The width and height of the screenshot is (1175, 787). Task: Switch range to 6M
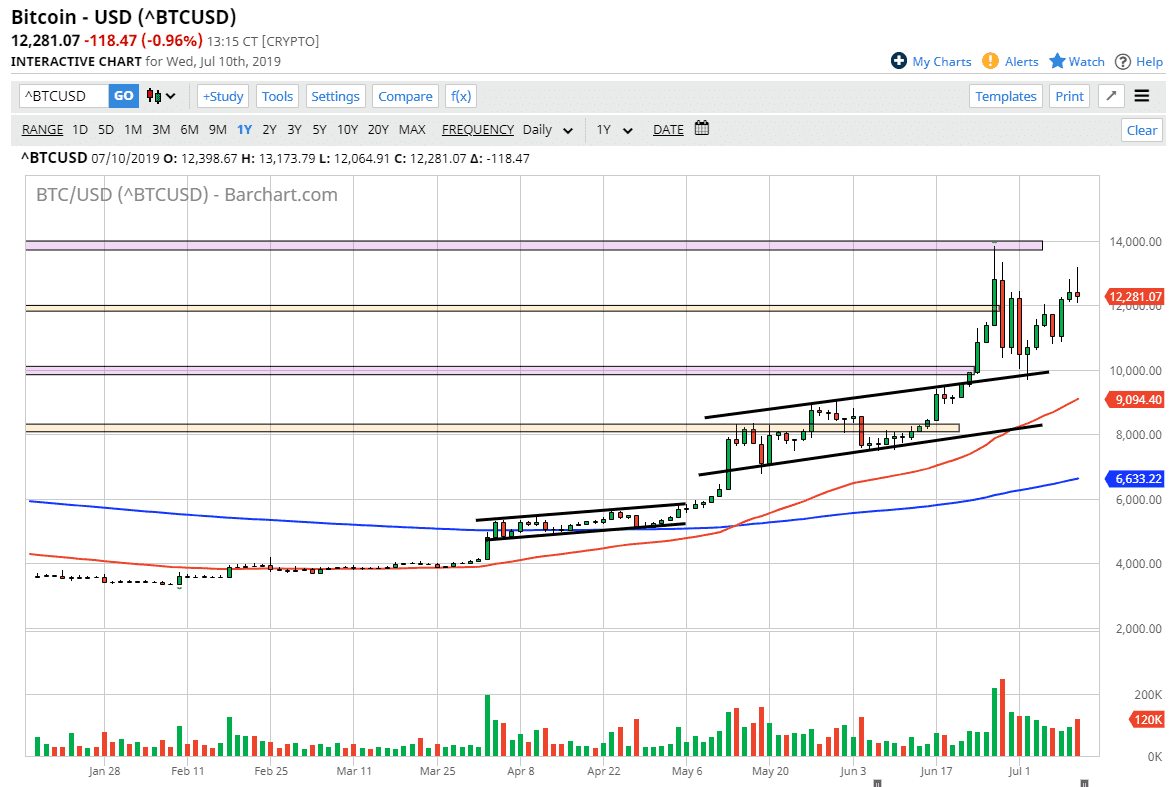tap(189, 129)
